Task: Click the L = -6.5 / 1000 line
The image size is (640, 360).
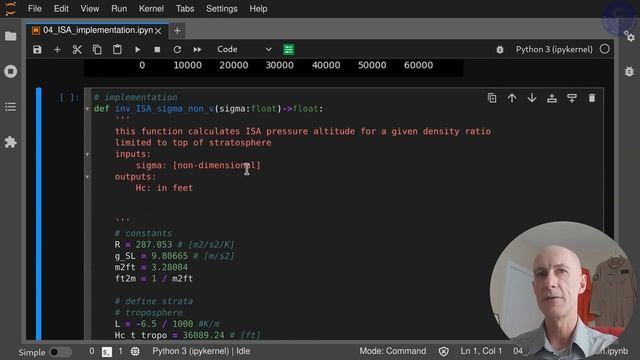Action: click(x=167, y=324)
